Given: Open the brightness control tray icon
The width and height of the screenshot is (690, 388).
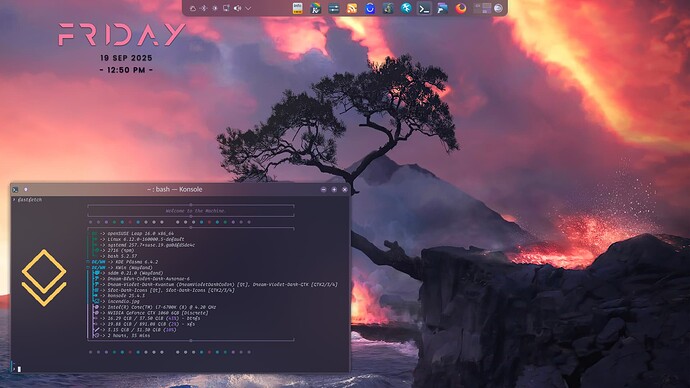Looking at the screenshot, I should click(215, 8).
